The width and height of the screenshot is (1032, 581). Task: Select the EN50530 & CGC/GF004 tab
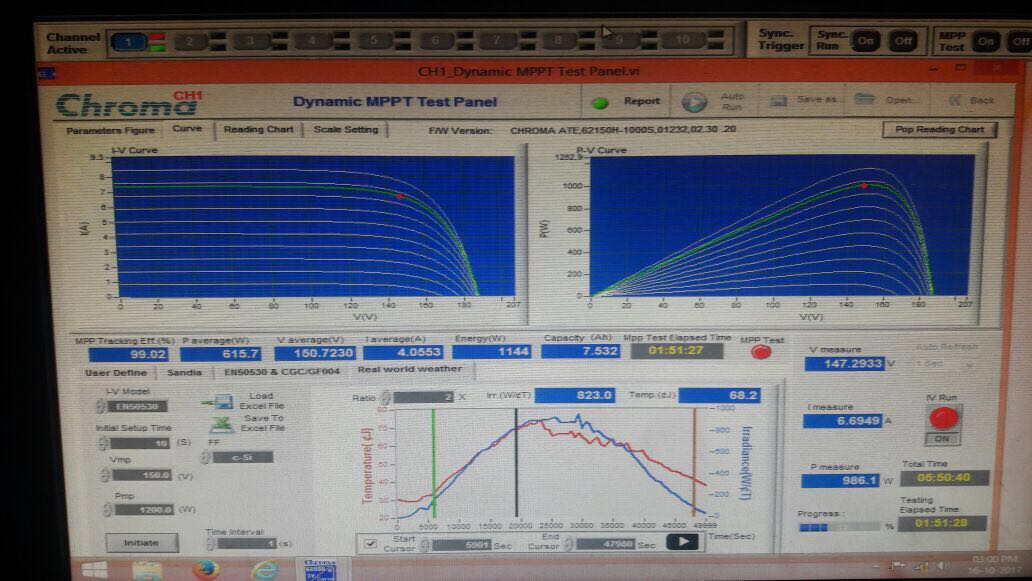tap(282, 372)
